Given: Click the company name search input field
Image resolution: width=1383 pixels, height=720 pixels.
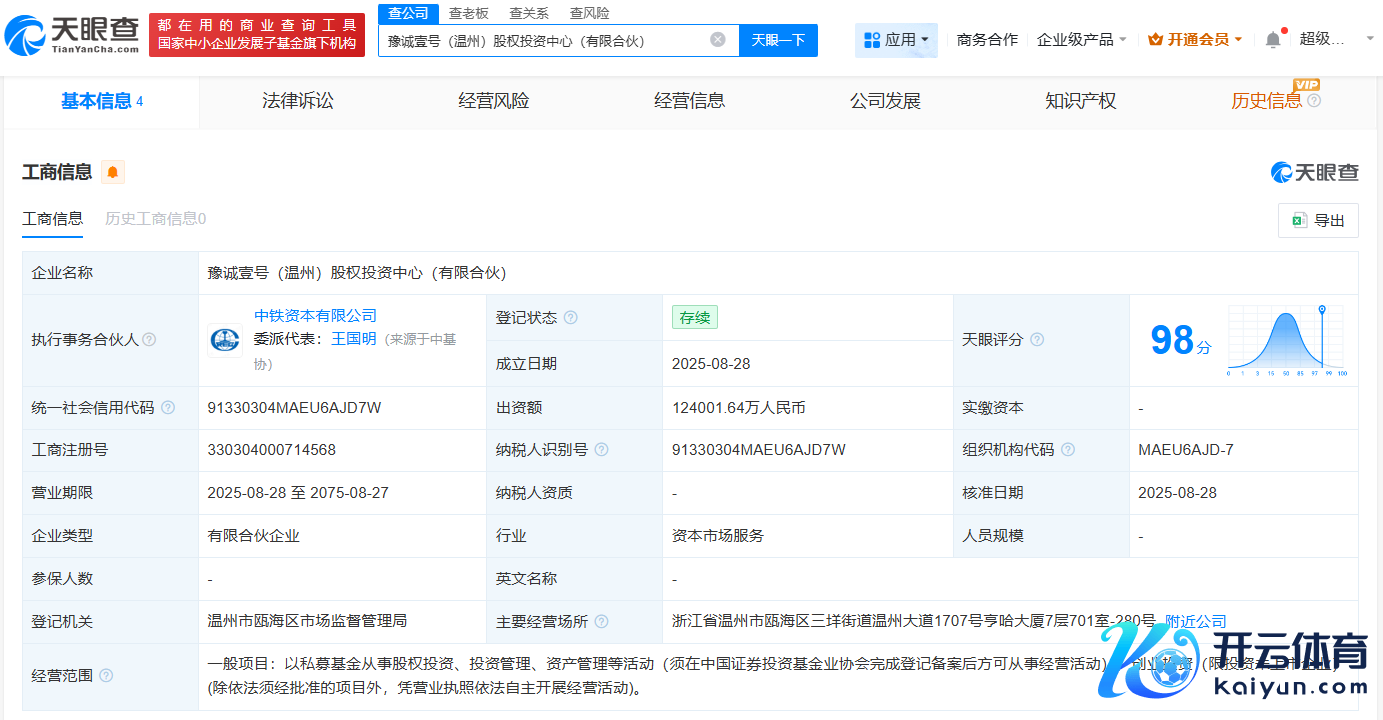Looking at the screenshot, I should click(x=545, y=41).
